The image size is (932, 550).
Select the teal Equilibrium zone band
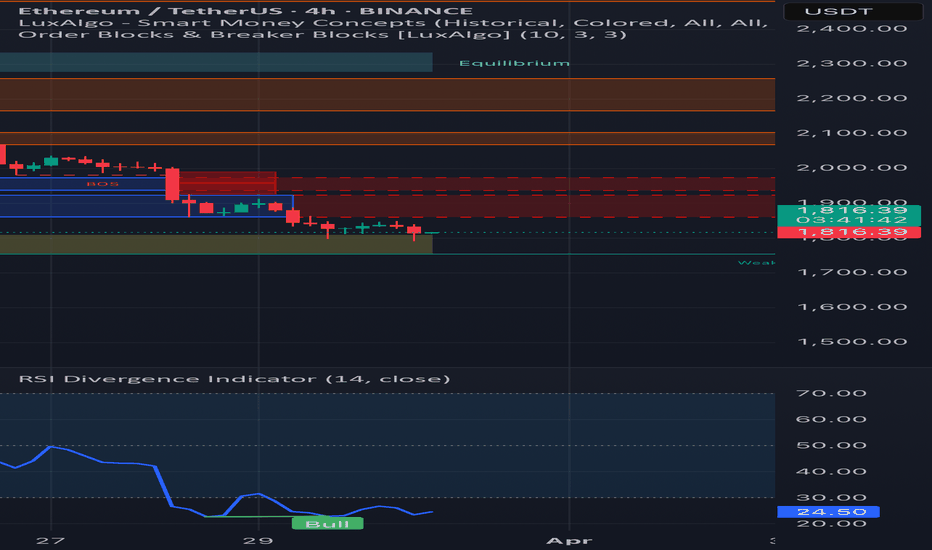[x=216, y=62]
